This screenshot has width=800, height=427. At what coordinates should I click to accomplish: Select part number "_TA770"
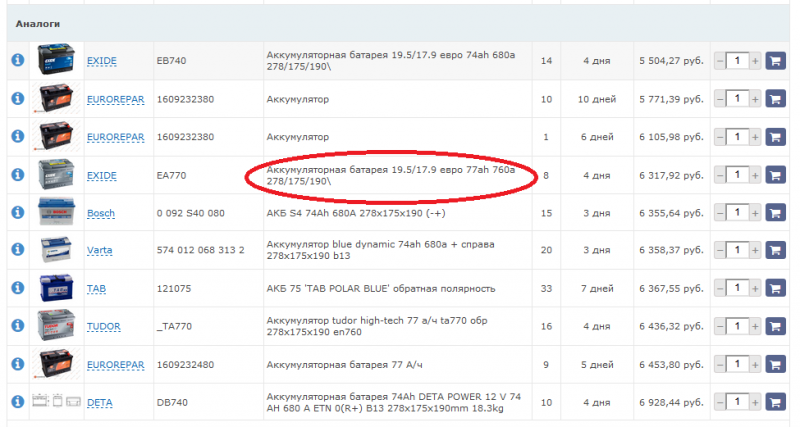(x=174, y=326)
